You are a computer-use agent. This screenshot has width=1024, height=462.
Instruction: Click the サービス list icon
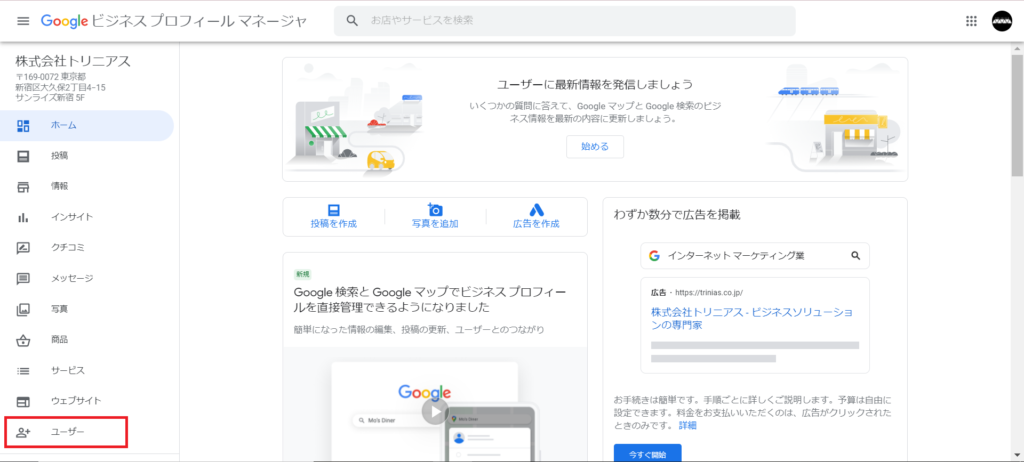click(x=23, y=371)
